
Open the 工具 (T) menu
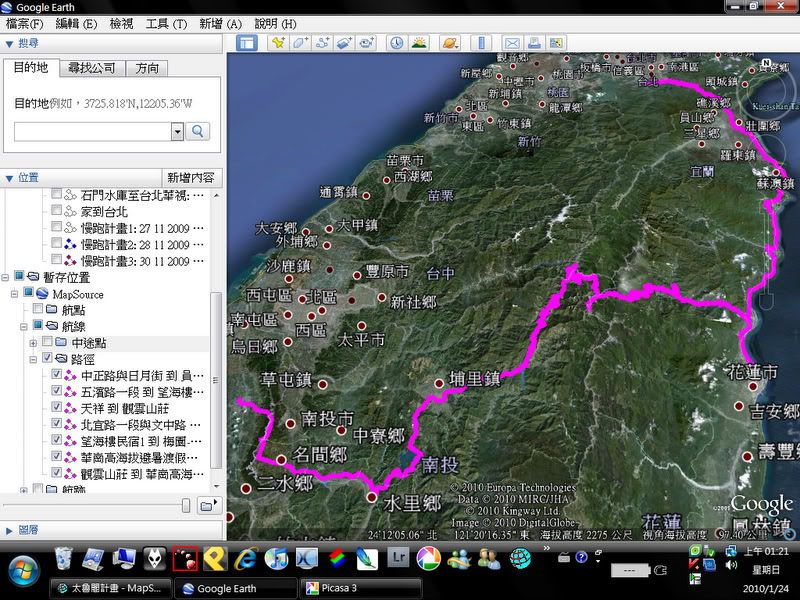166,23
